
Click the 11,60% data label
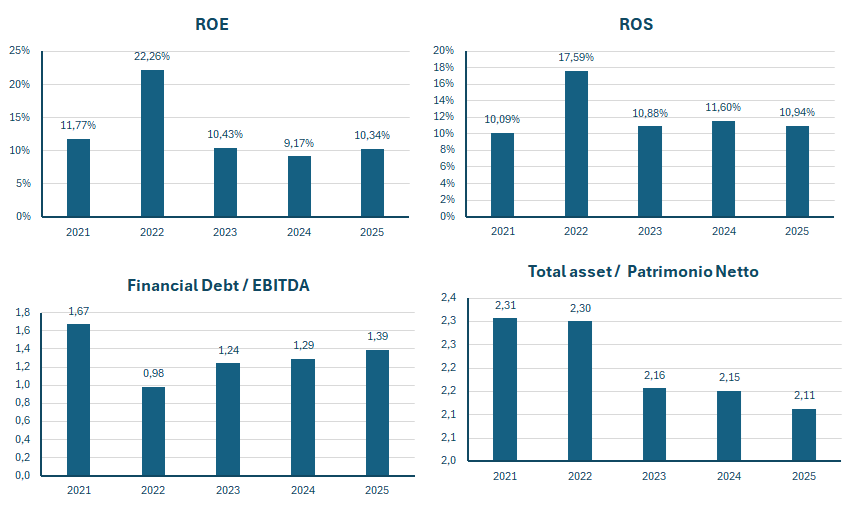click(723, 107)
